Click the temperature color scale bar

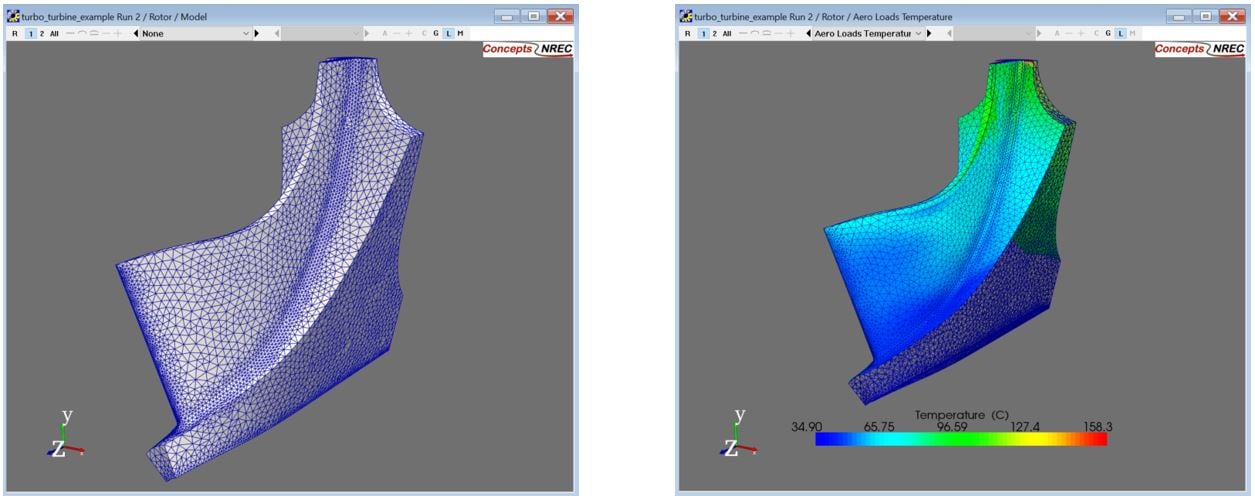960,439
